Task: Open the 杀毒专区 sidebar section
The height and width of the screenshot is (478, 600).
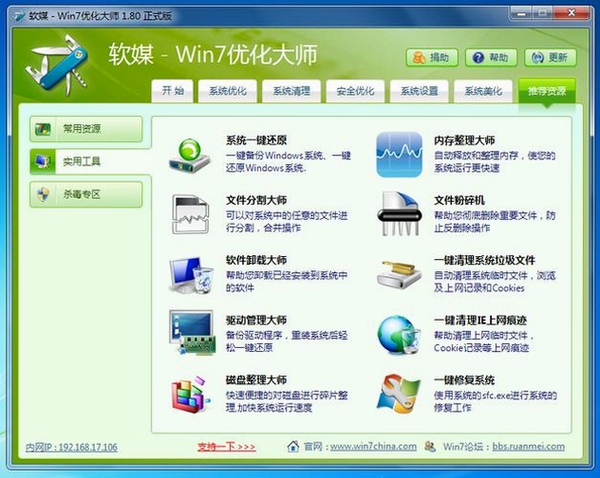Action: pyautogui.click(x=86, y=194)
